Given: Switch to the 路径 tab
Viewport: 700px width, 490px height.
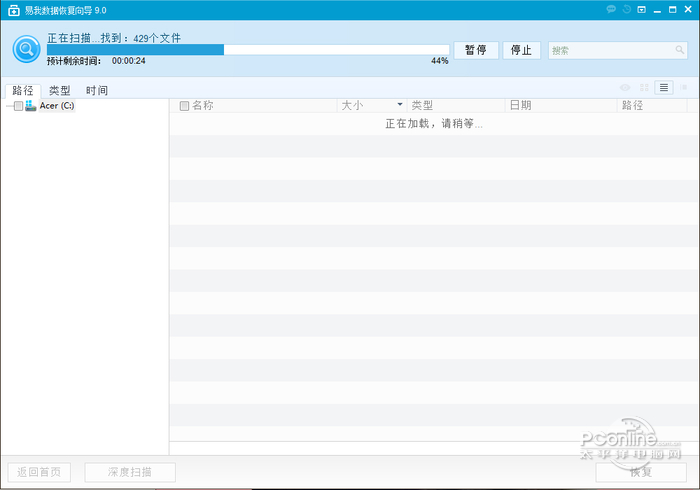Looking at the screenshot, I should 23,91.
